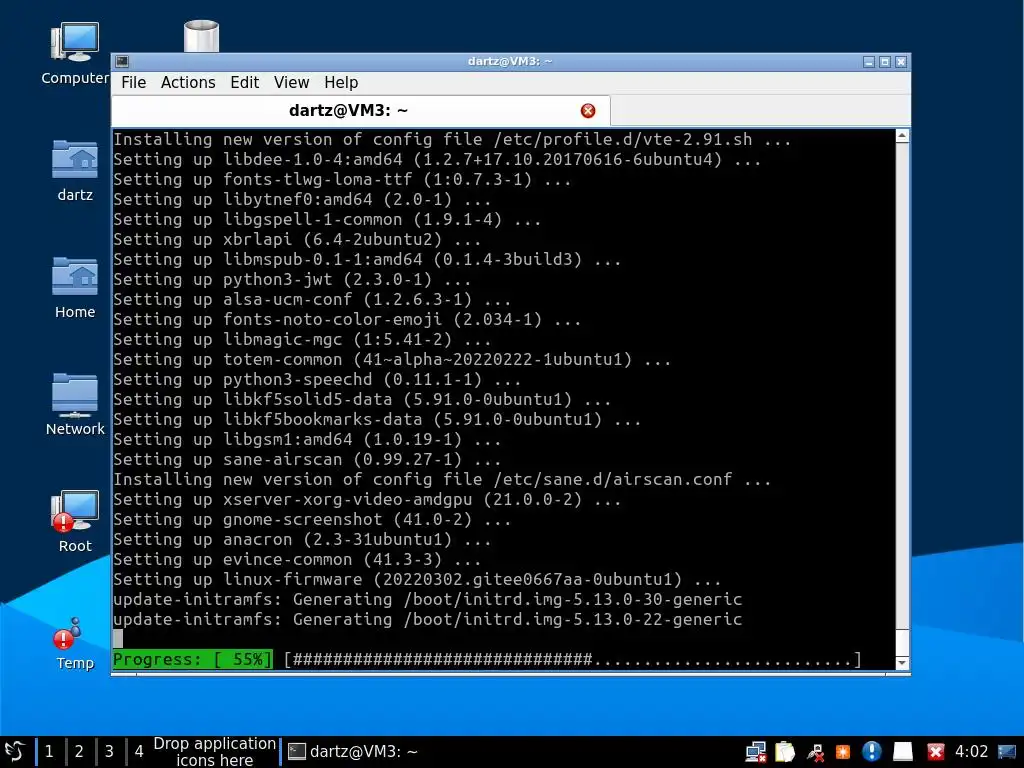Open the Edit menu
Screen dimensions: 1024x768
click(244, 82)
